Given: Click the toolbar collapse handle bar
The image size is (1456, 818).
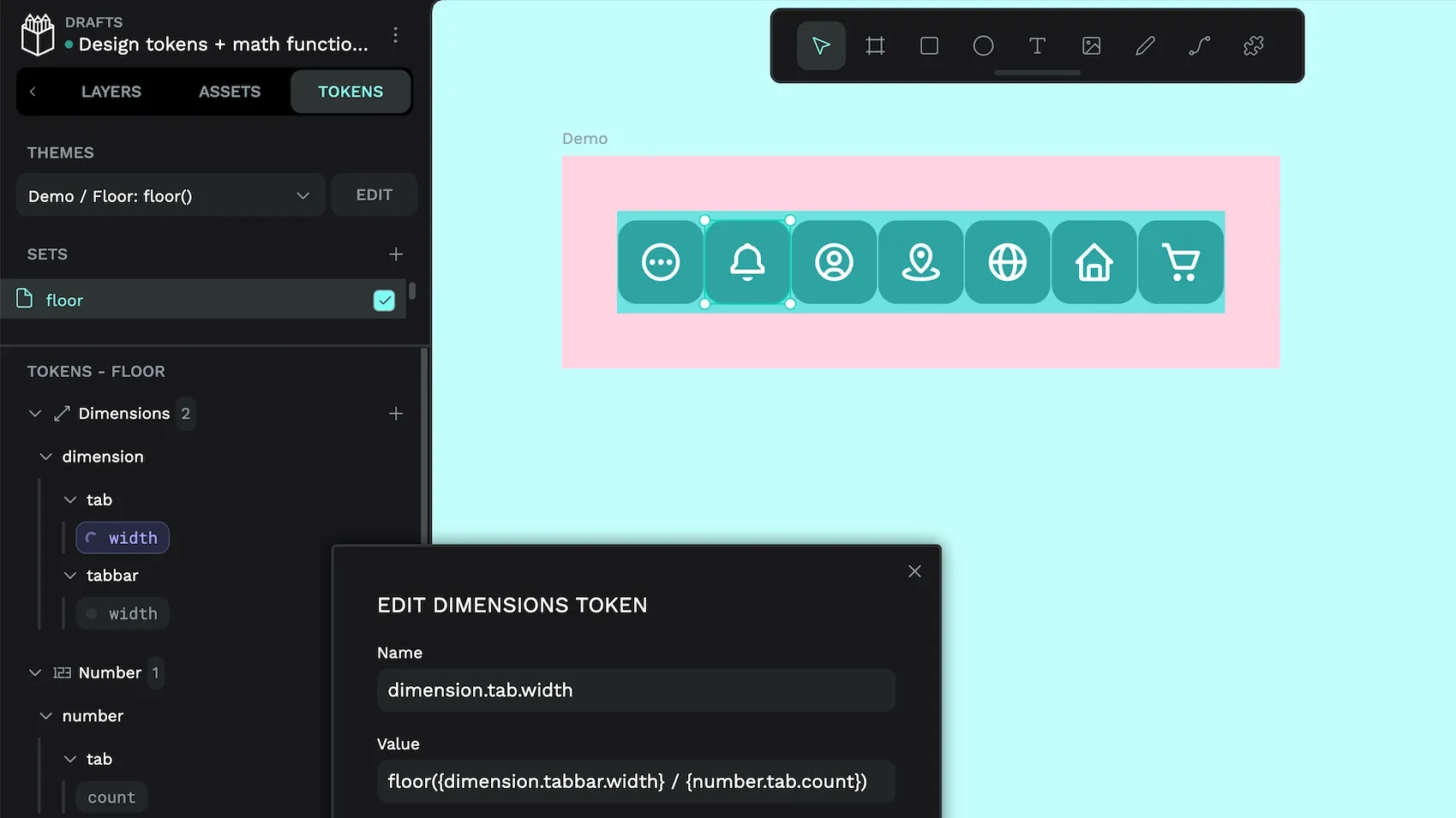Looking at the screenshot, I should (x=1037, y=73).
